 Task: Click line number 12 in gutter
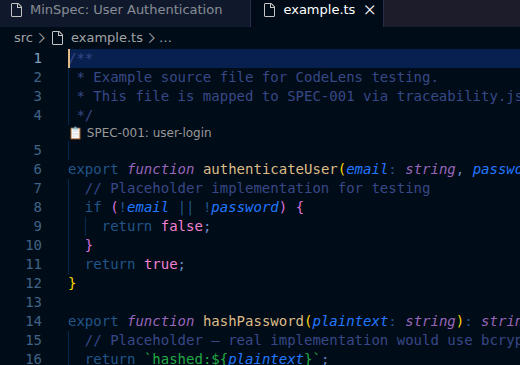pyautogui.click(x=34, y=283)
